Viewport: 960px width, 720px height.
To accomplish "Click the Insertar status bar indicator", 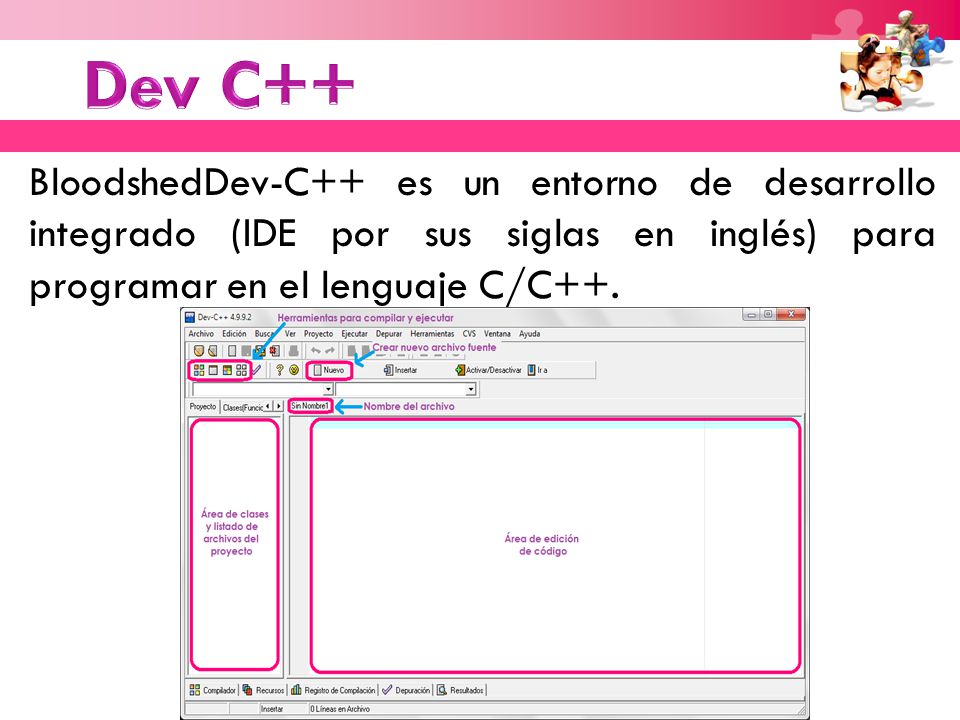I will (272, 709).
